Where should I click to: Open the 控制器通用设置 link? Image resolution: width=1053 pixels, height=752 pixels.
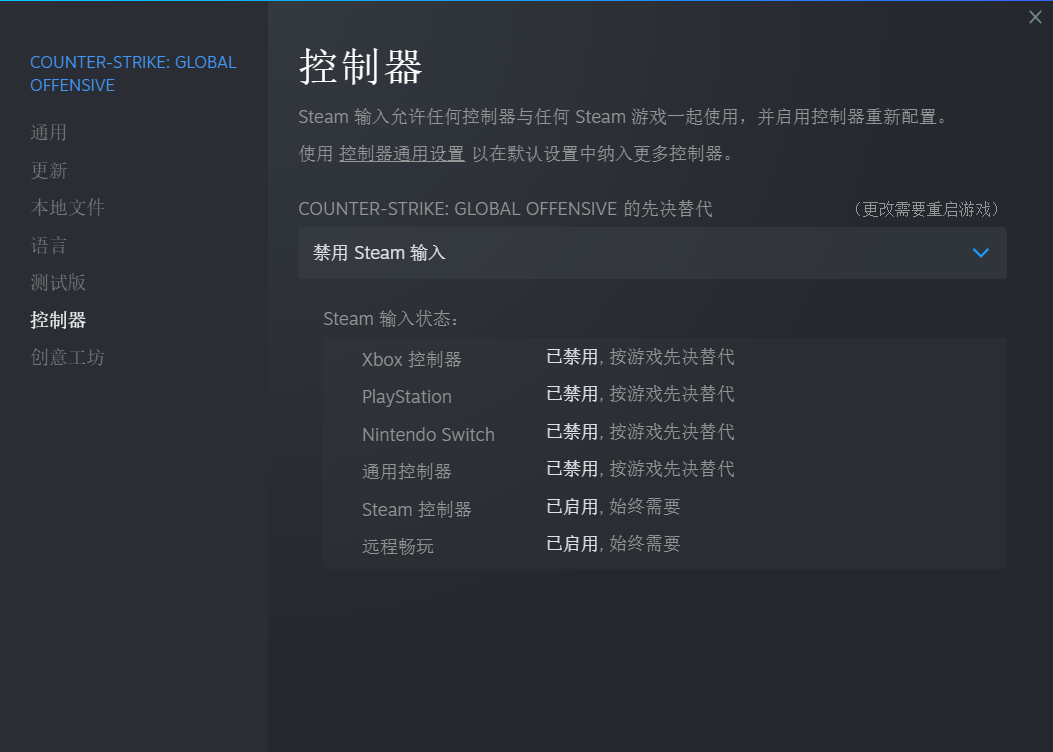pos(402,154)
